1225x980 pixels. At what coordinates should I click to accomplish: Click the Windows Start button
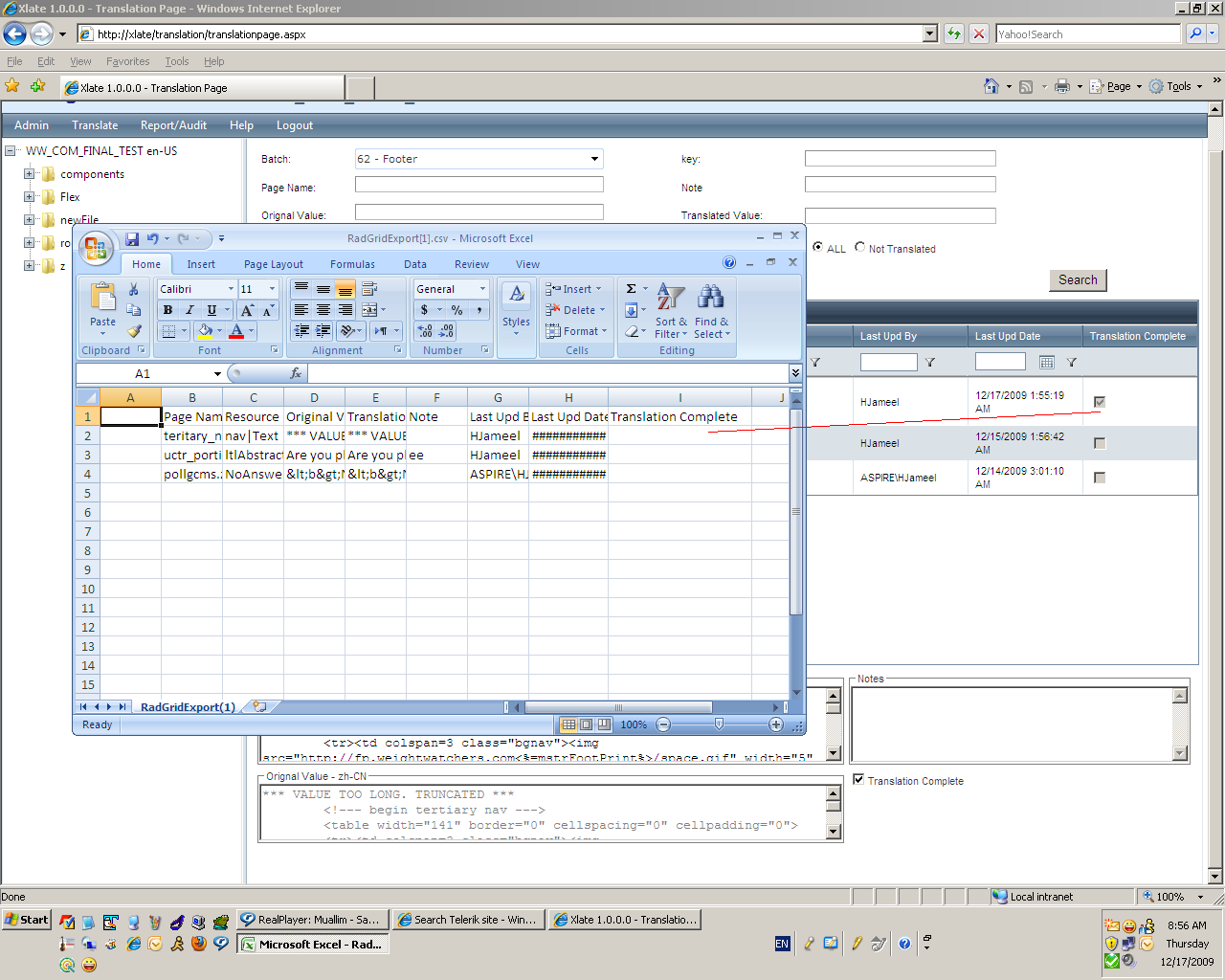[x=26, y=920]
